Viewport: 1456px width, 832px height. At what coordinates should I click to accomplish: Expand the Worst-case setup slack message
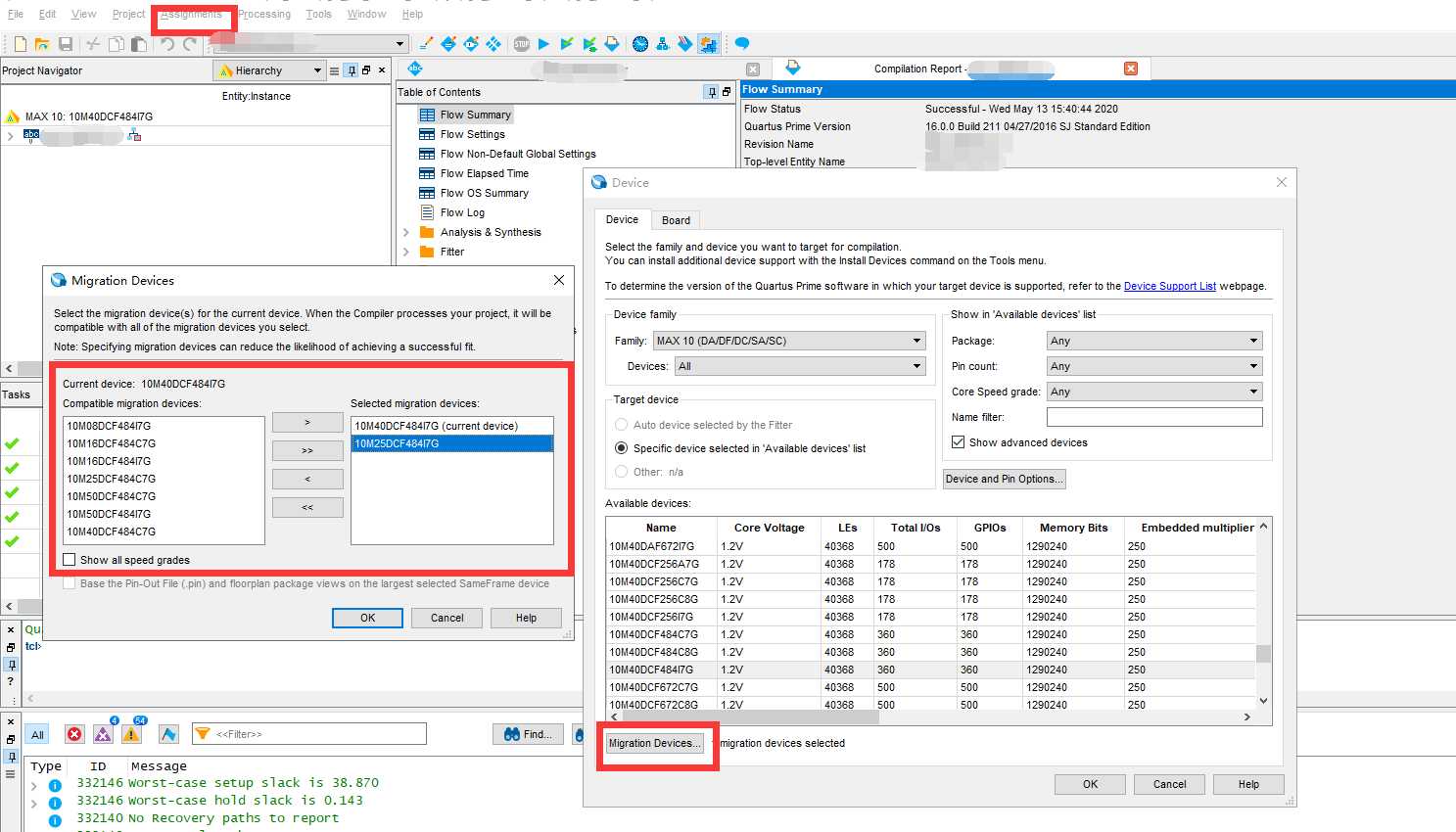click(x=34, y=785)
